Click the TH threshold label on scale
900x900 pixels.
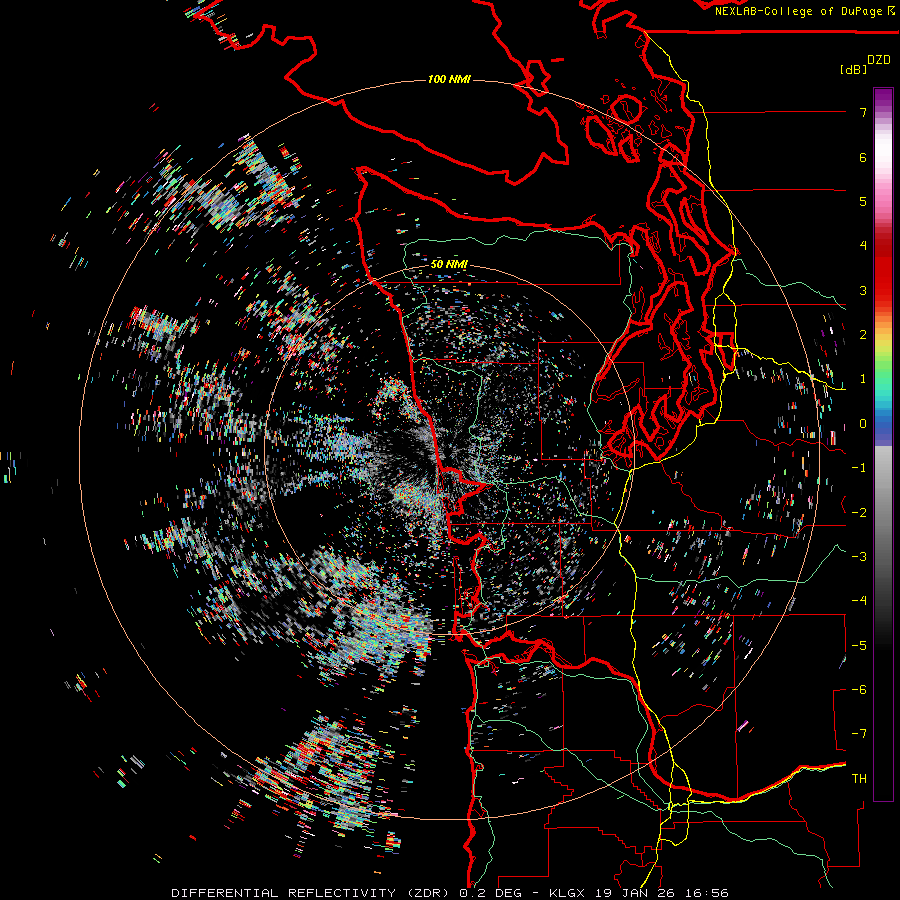click(x=859, y=779)
